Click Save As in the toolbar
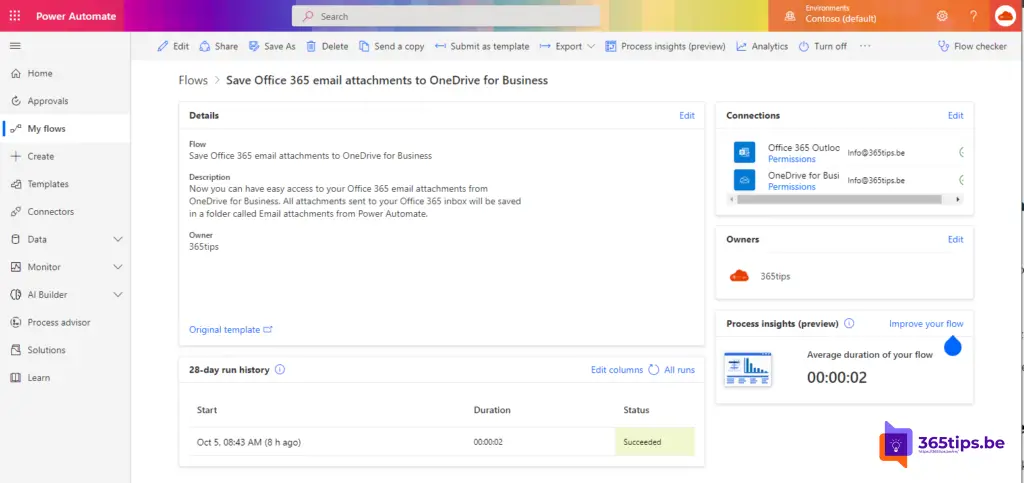This screenshot has width=1024, height=483. 272,46
